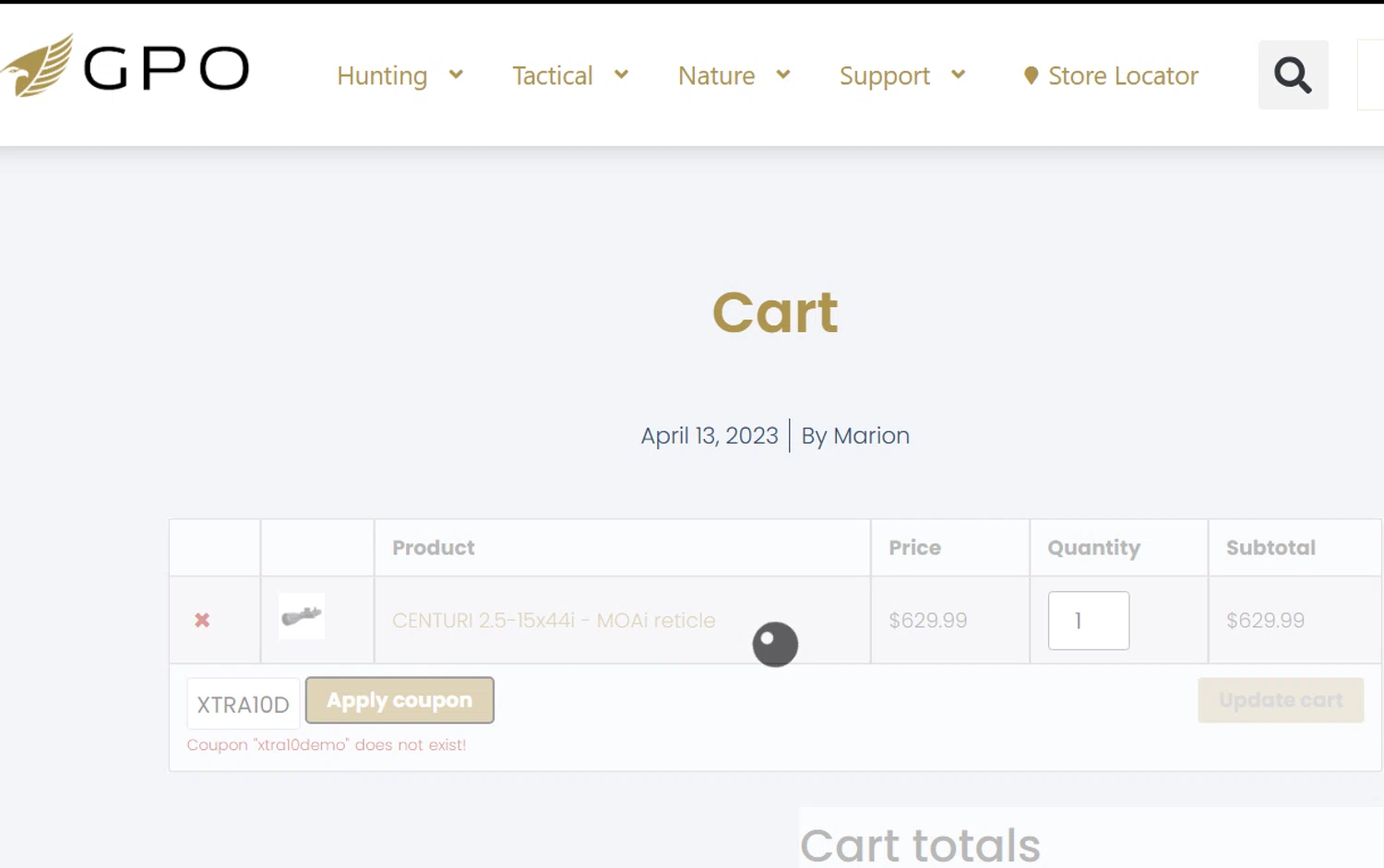Open the search magnifier icon
This screenshot has height=868, width=1384.
click(1293, 75)
